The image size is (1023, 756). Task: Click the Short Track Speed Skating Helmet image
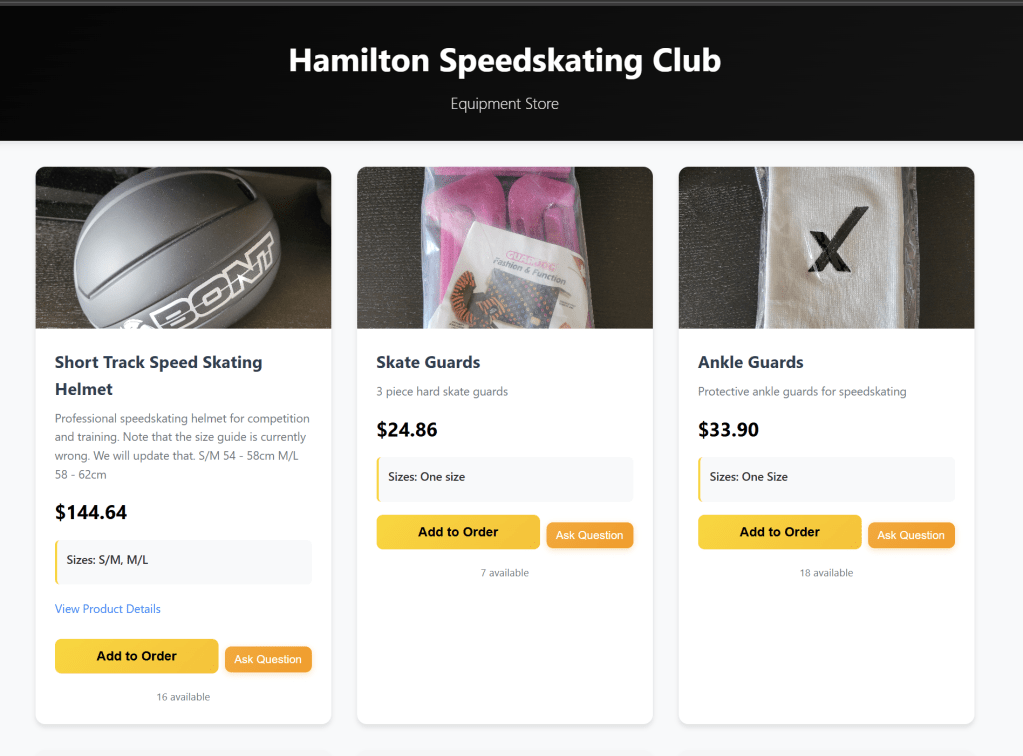(183, 248)
